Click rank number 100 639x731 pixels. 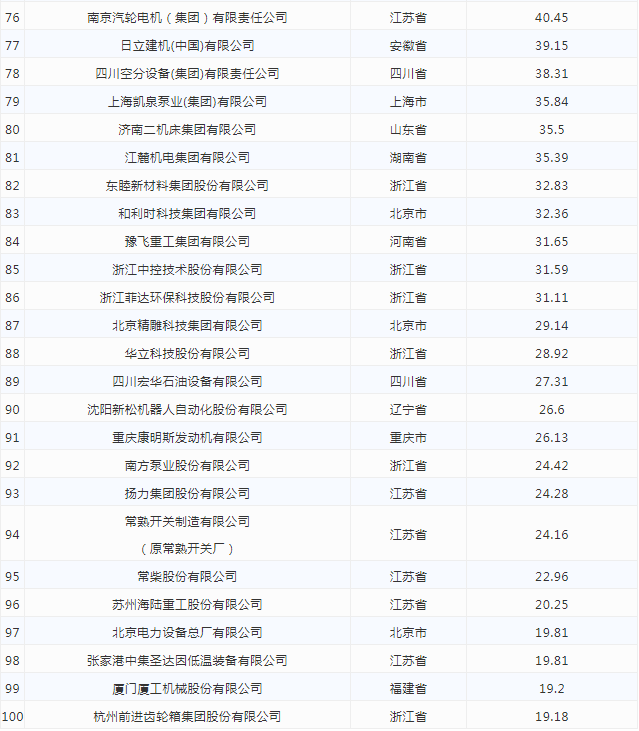coord(12,717)
